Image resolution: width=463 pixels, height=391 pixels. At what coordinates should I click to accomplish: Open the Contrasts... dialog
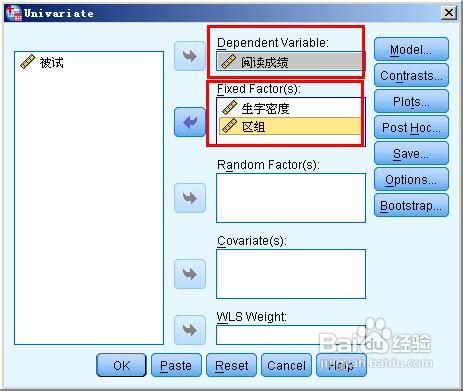411,76
